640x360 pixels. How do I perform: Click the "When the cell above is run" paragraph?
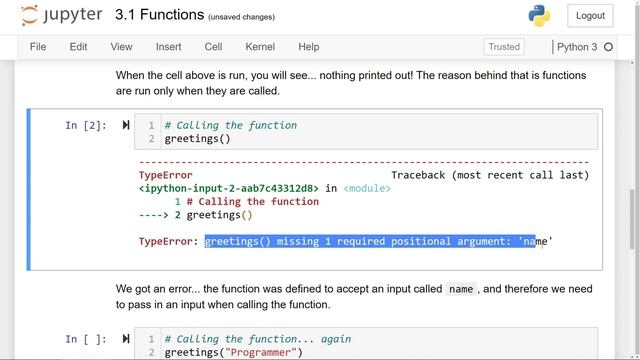tap(351, 83)
